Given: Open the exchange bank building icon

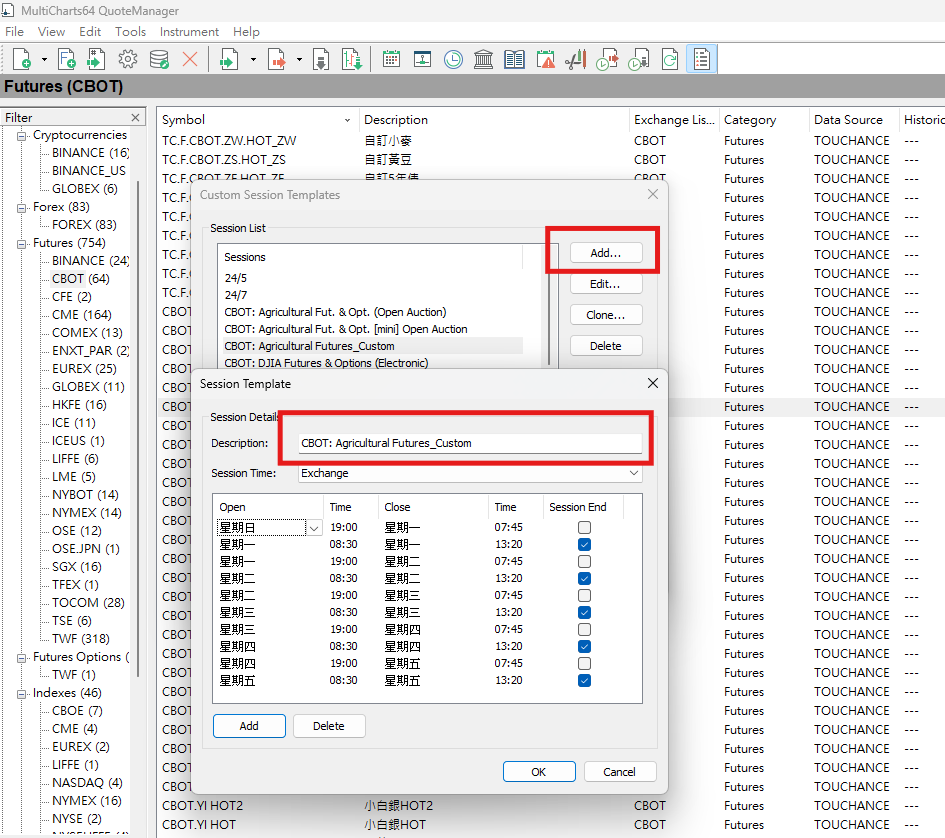Looking at the screenshot, I should point(484,60).
